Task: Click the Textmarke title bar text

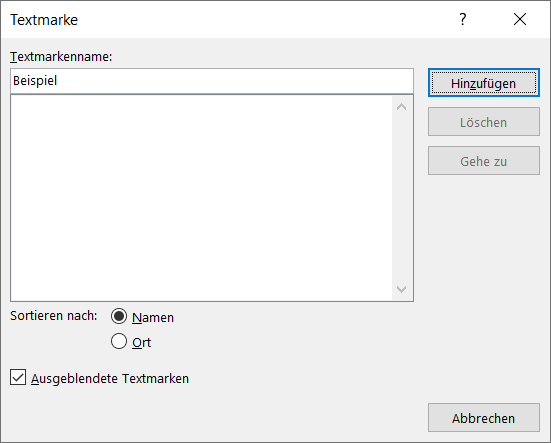Action: 44,20
